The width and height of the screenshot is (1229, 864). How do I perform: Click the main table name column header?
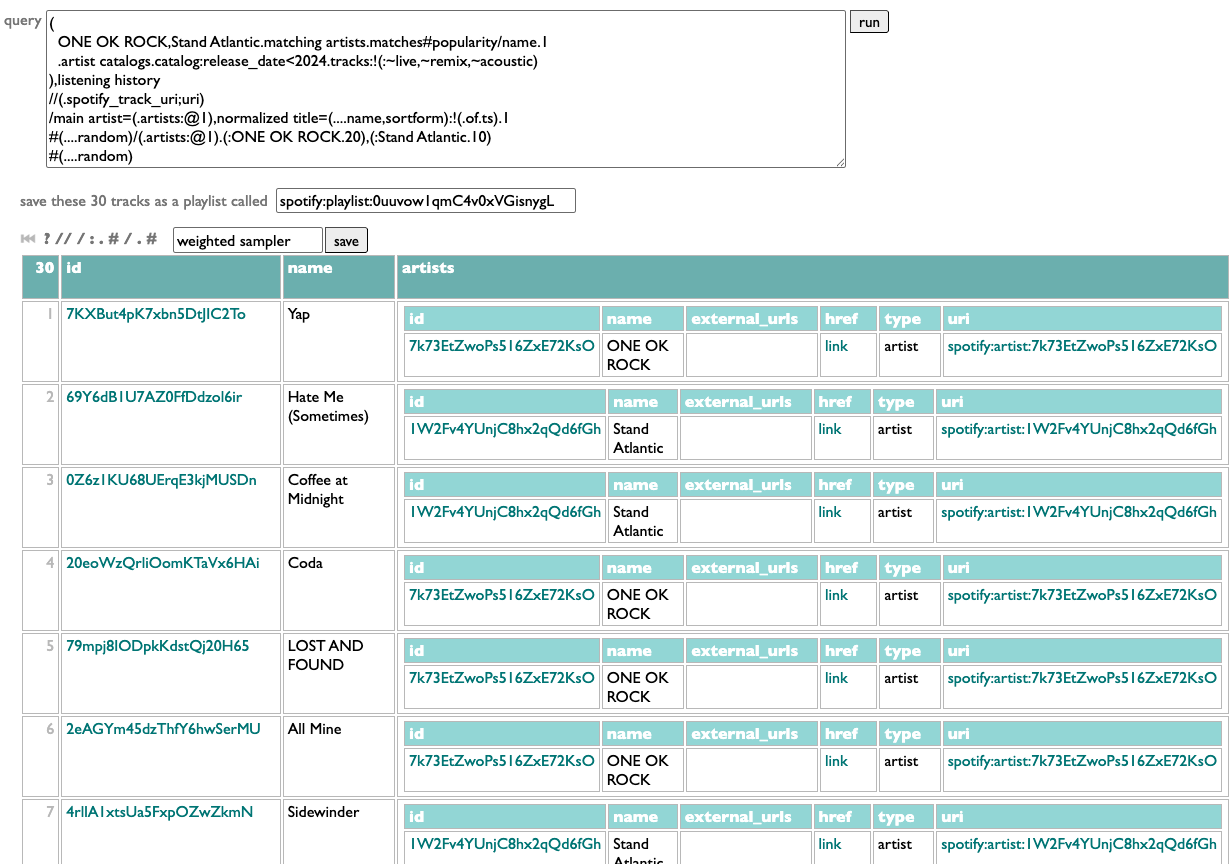(339, 277)
